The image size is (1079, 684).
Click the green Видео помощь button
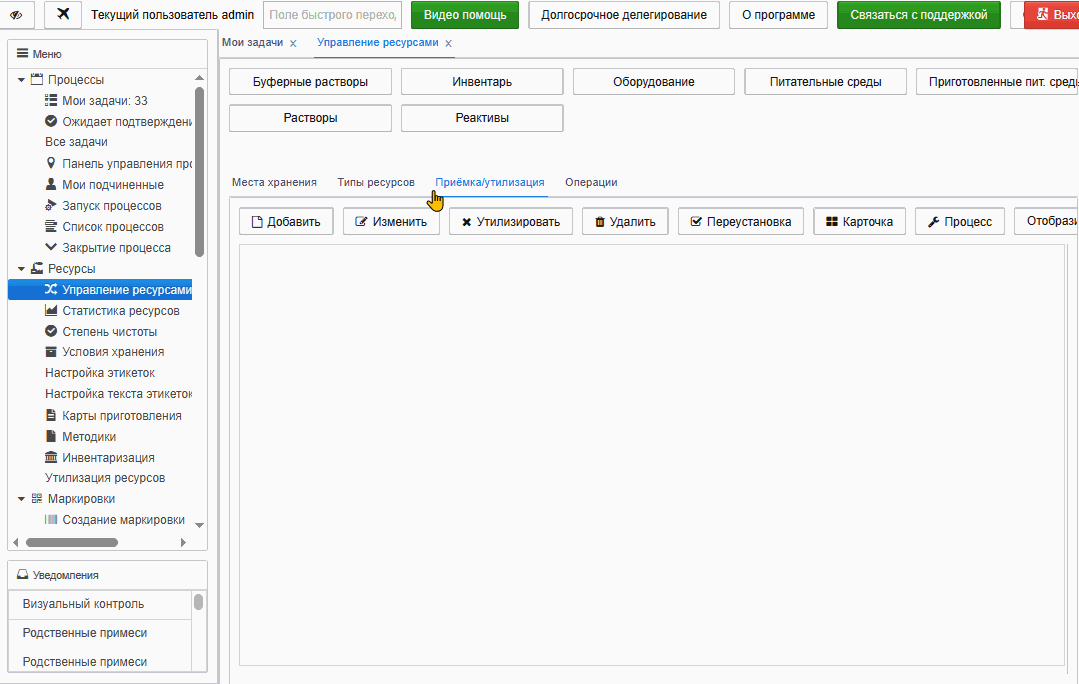pyautogui.click(x=464, y=14)
